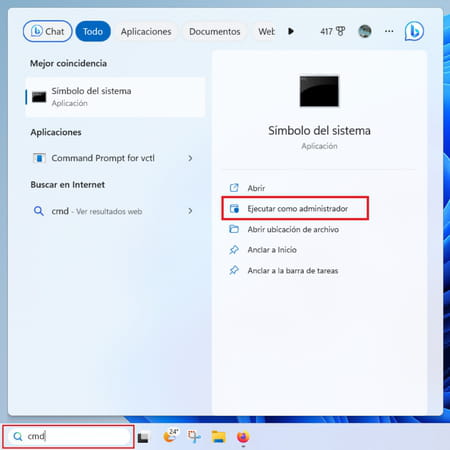Select the Todo filter tab
This screenshot has width=450, height=450.
[93, 31]
